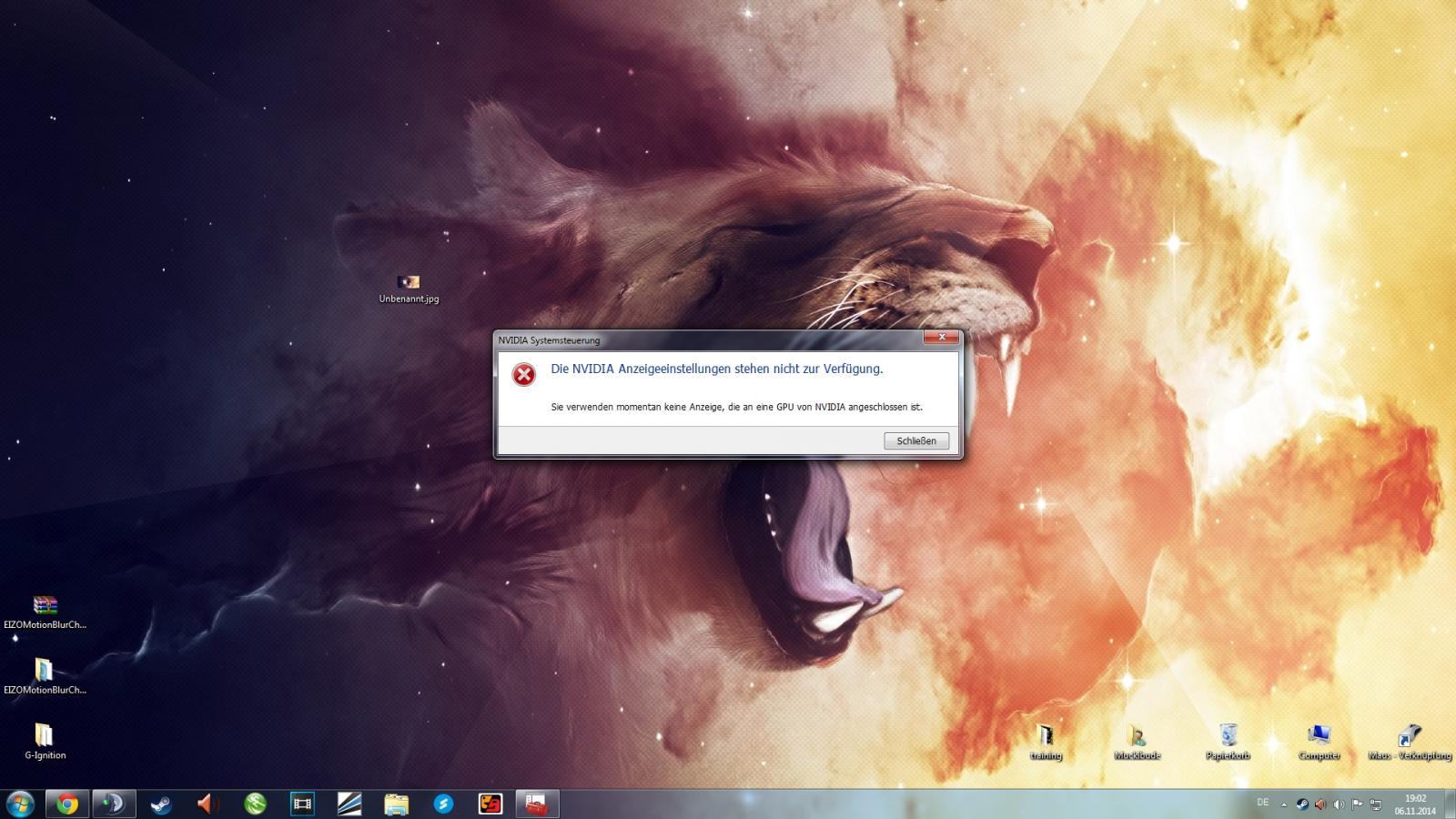Open the Action Center flag icon
1456x819 pixels.
click(x=1357, y=804)
